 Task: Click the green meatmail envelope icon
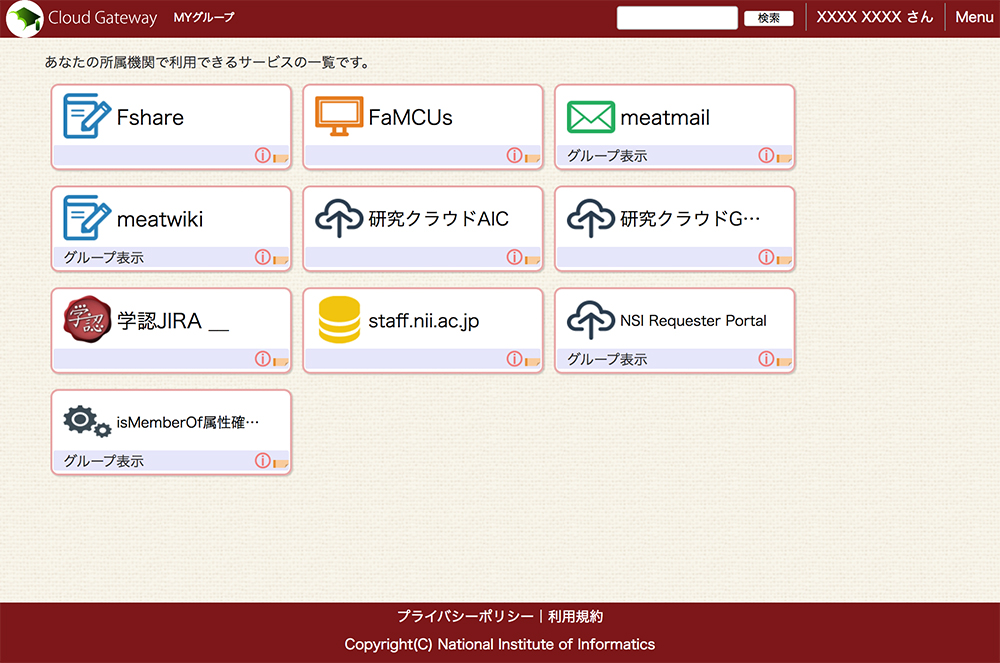pos(590,117)
